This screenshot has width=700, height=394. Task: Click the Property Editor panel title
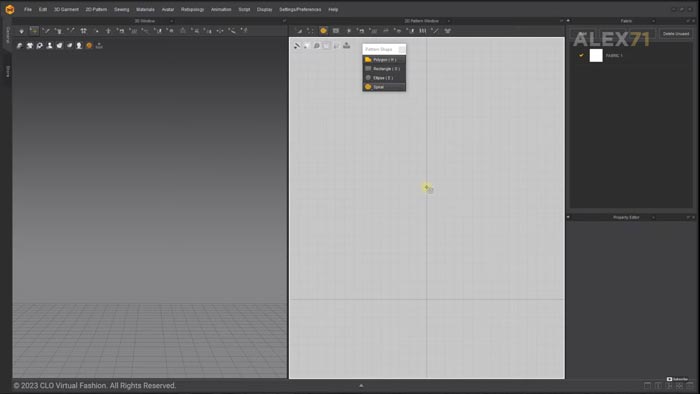(626, 217)
